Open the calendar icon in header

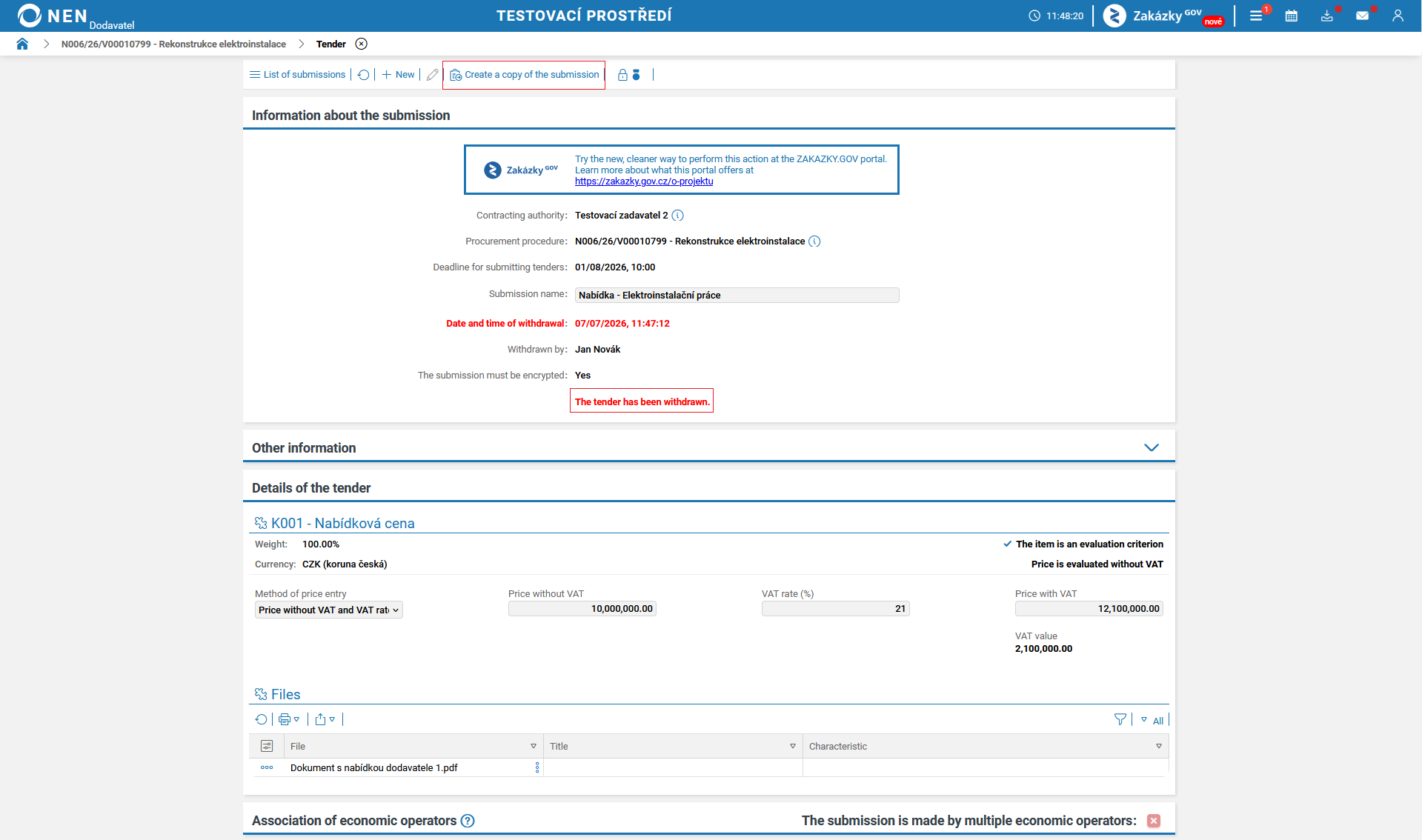[x=1291, y=16]
